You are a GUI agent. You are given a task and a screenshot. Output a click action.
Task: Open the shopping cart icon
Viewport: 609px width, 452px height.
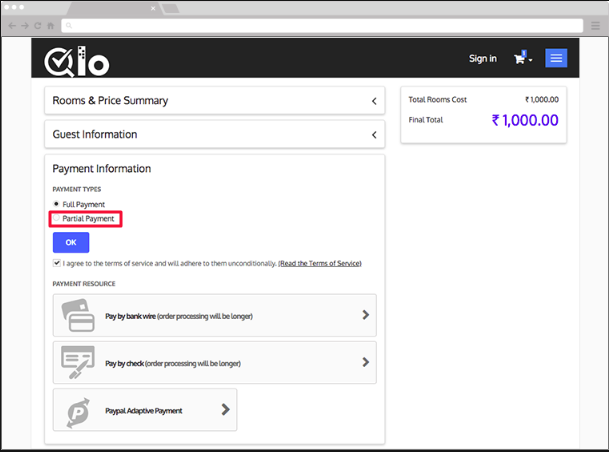click(520, 59)
